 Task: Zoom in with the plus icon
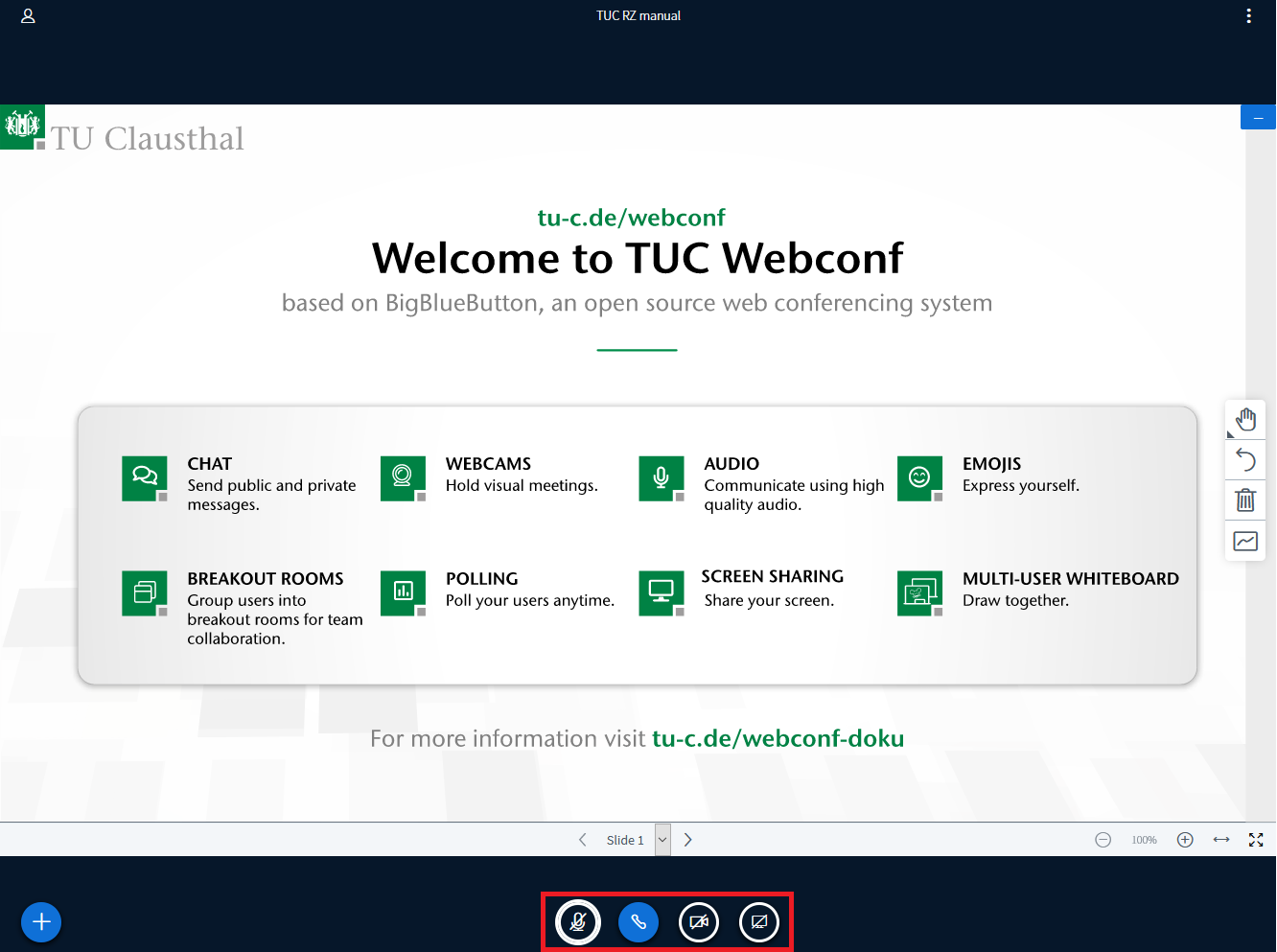coord(1185,840)
